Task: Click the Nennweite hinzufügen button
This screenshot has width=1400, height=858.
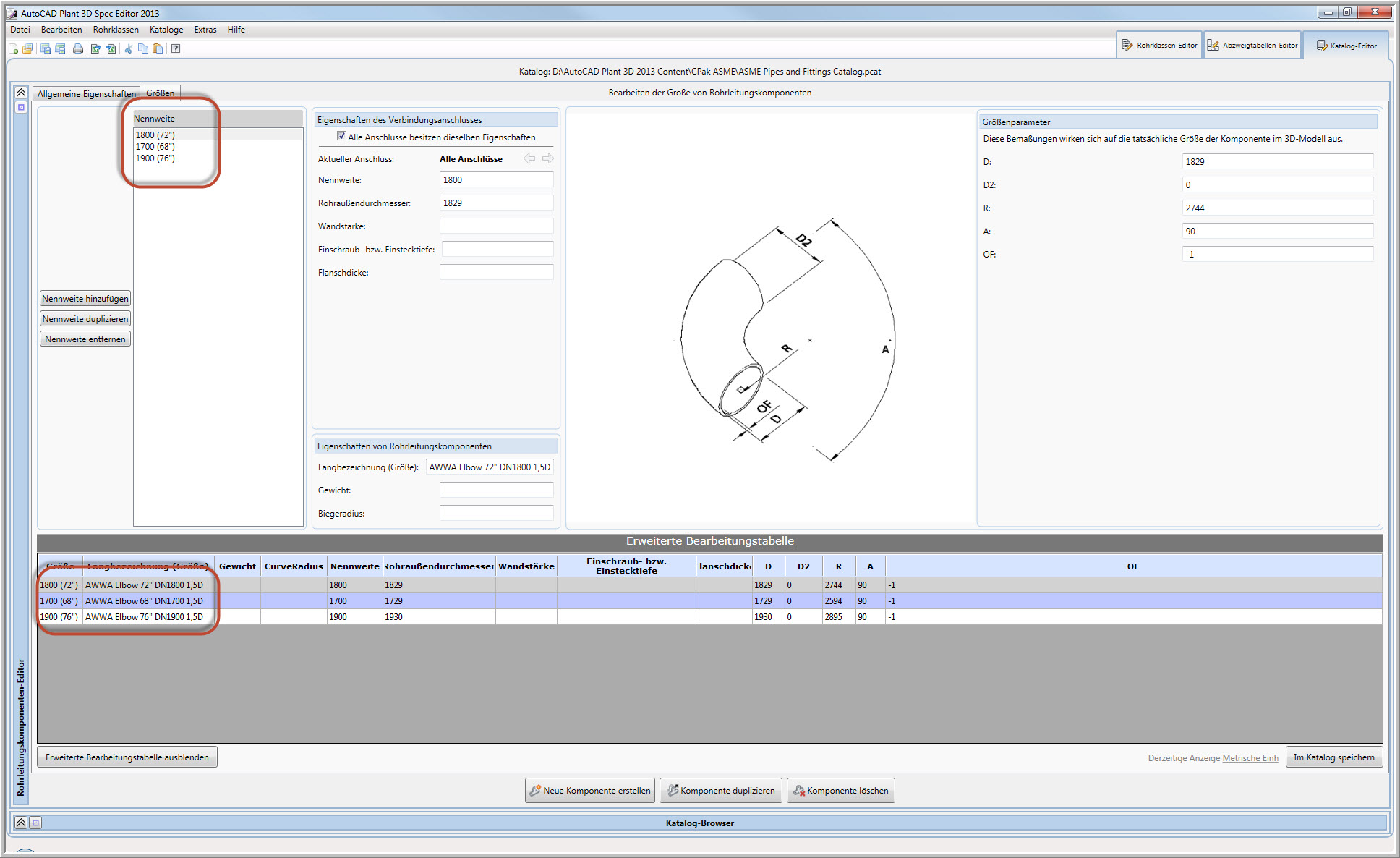Action: [x=85, y=299]
